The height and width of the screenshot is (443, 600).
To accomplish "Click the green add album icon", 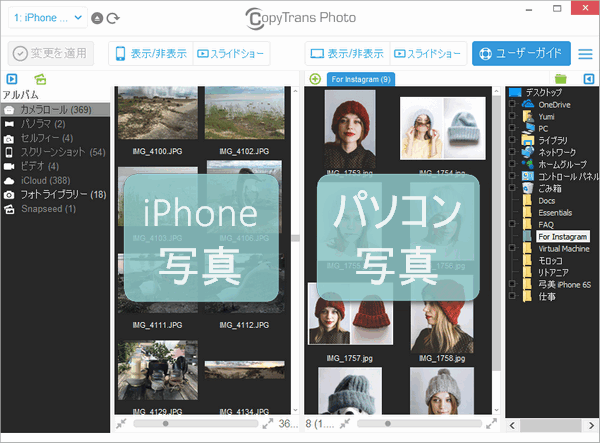I will (40, 79).
